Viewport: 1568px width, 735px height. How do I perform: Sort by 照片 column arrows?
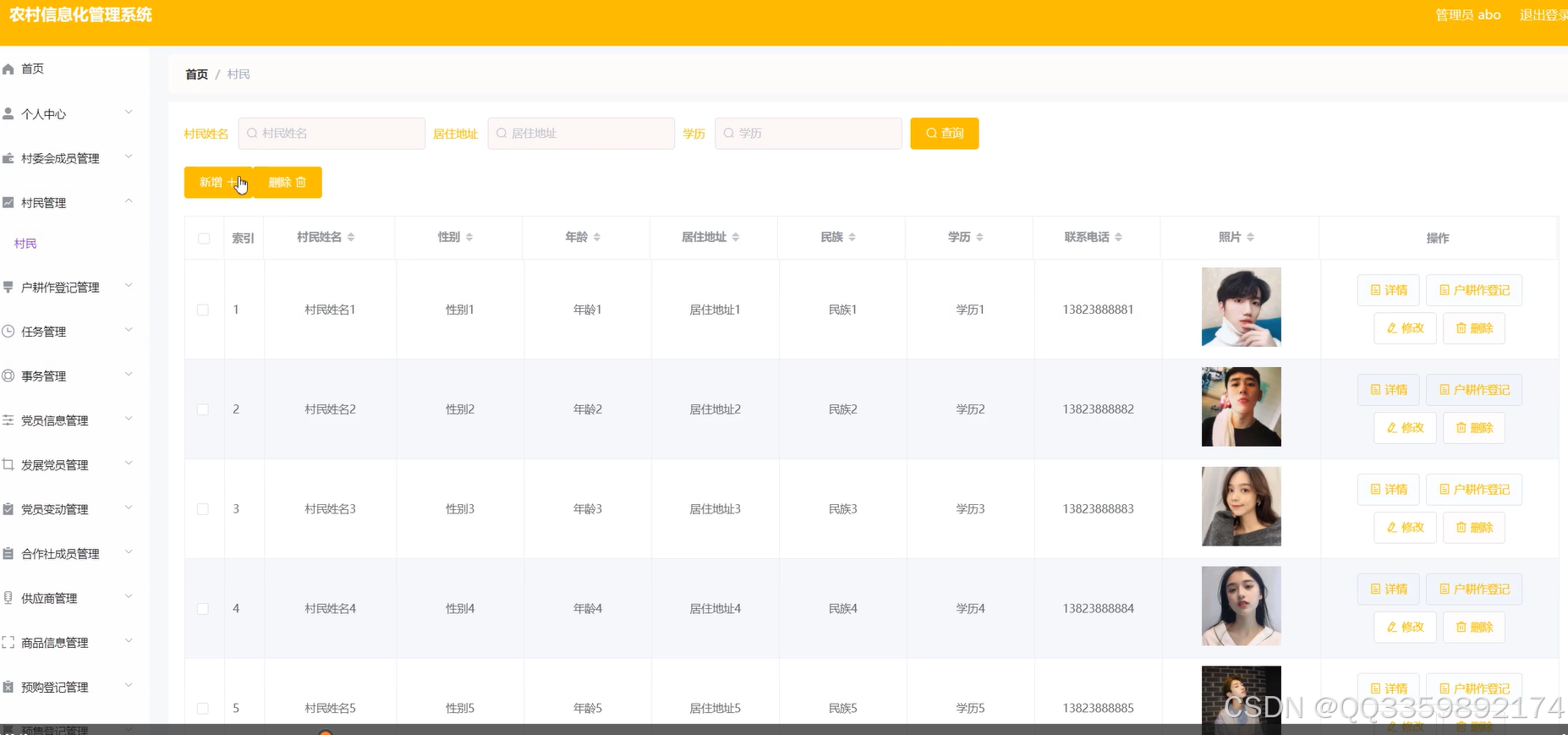(1251, 237)
